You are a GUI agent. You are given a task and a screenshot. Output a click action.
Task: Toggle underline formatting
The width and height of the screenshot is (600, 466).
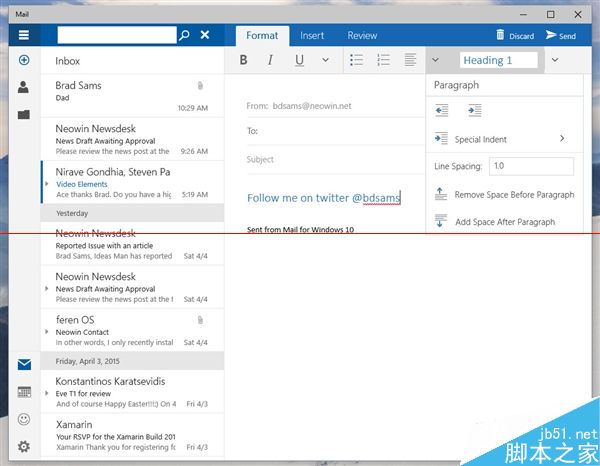[x=299, y=60]
